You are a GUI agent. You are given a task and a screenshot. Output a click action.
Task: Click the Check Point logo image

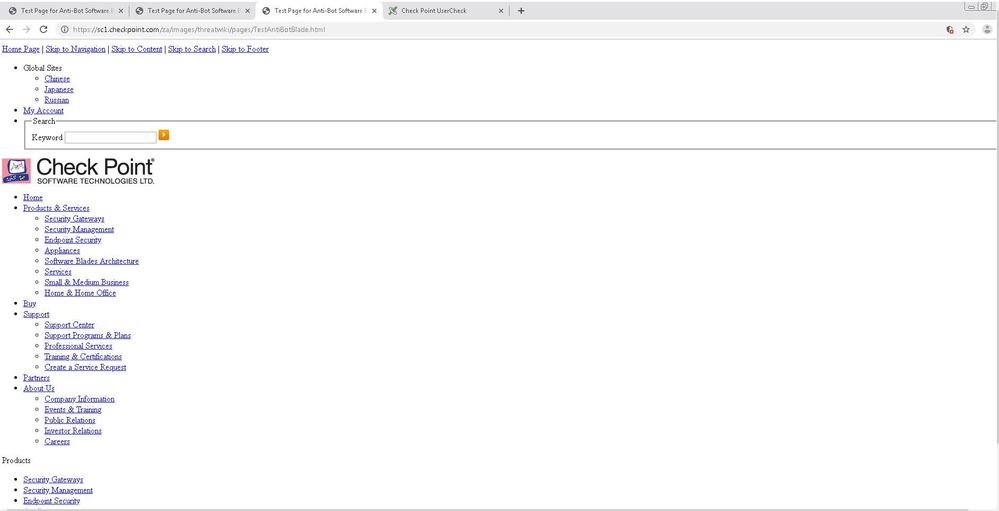point(79,171)
